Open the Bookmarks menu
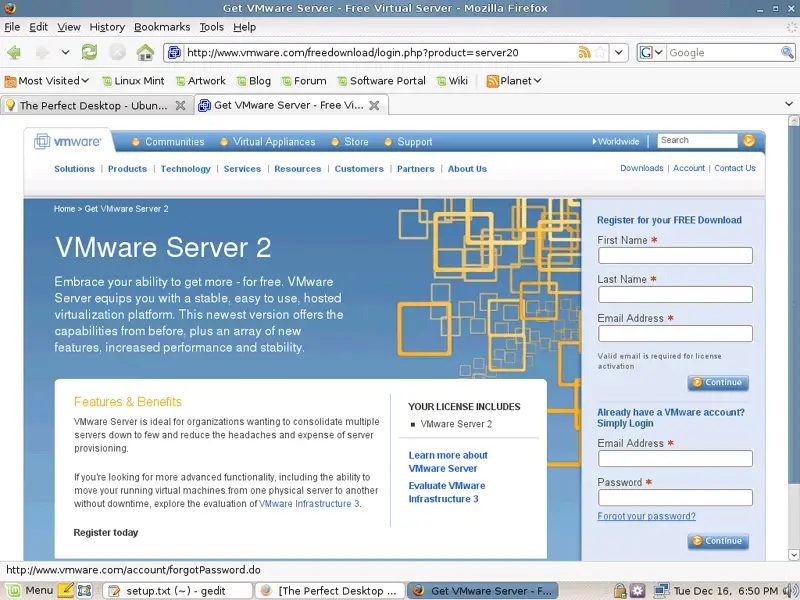 pyautogui.click(x=162, y=27)
